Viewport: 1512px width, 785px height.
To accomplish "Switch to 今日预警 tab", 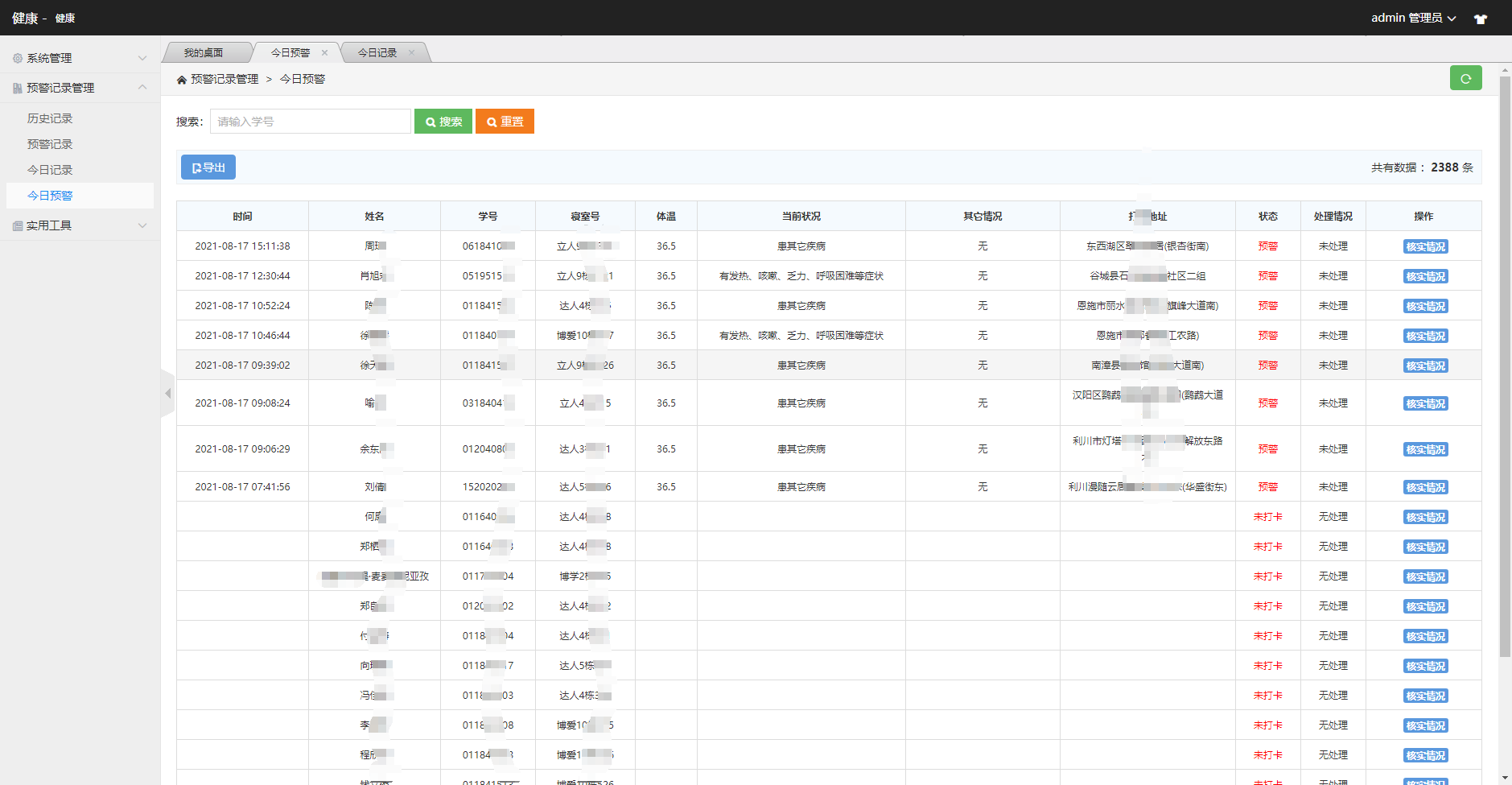I will click(290, 53).
